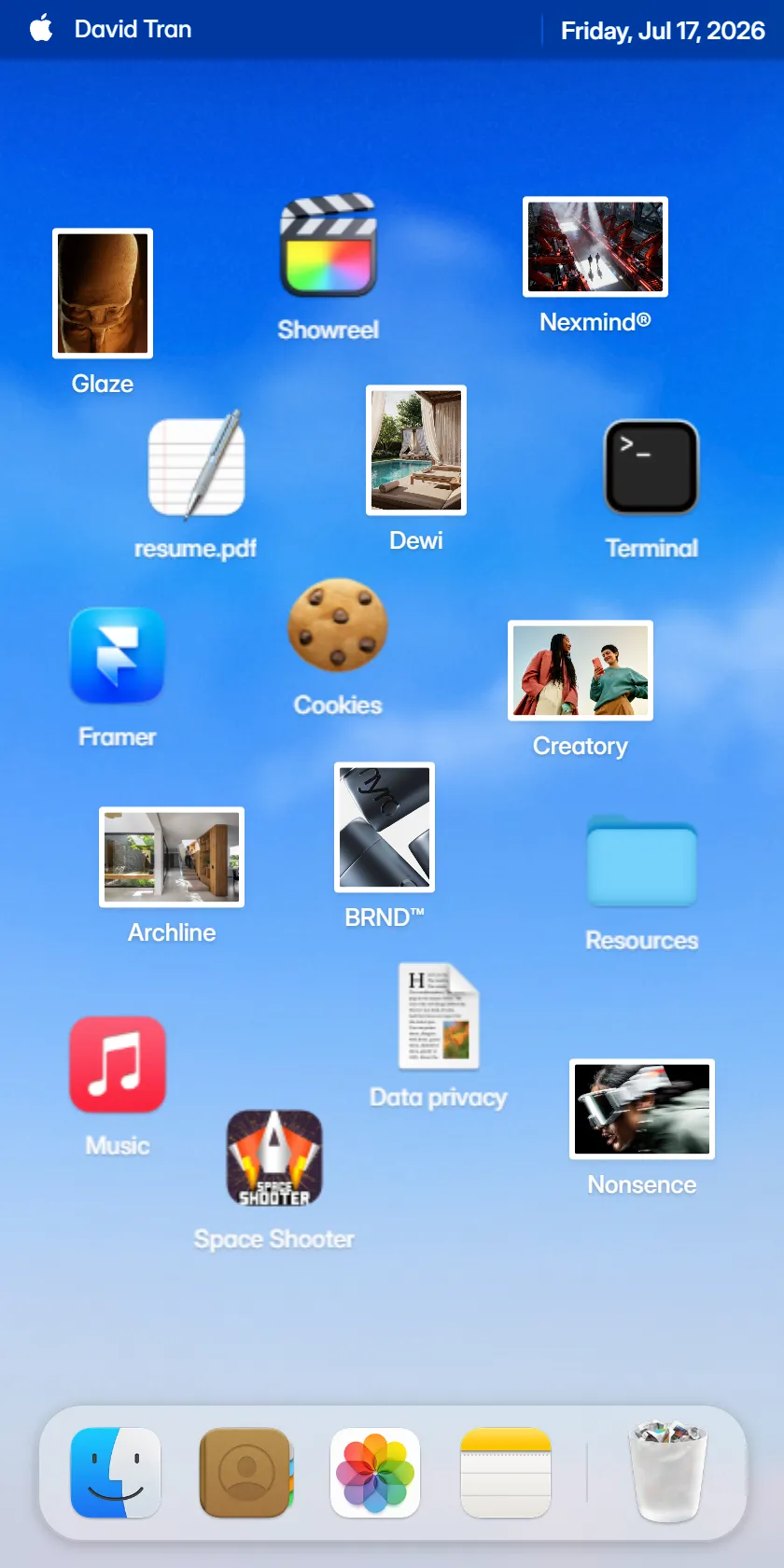784x1568 pixels.
Task: Open the Dewi pool photo thumbnail
Action: tap(416, 450)
